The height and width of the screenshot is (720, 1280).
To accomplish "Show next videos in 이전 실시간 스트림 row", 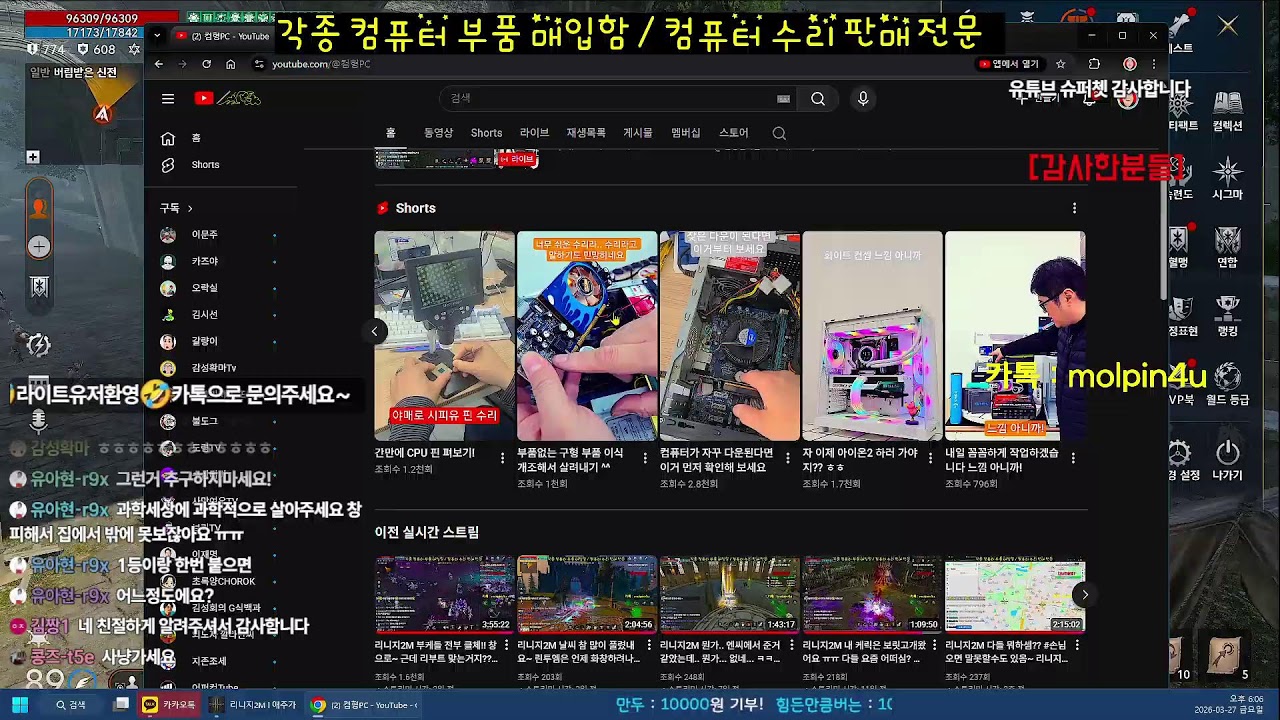I will 1085,595.
